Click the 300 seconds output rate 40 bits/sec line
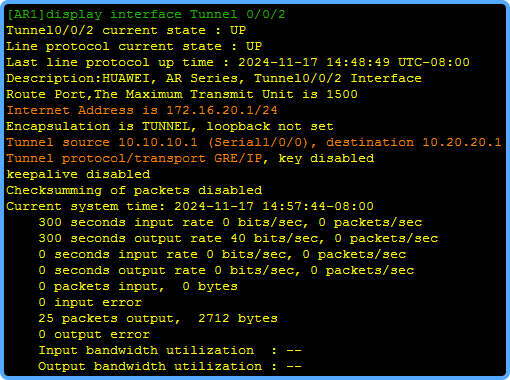The height and width of the screenshot is (380, 510). tap(238, 238)
